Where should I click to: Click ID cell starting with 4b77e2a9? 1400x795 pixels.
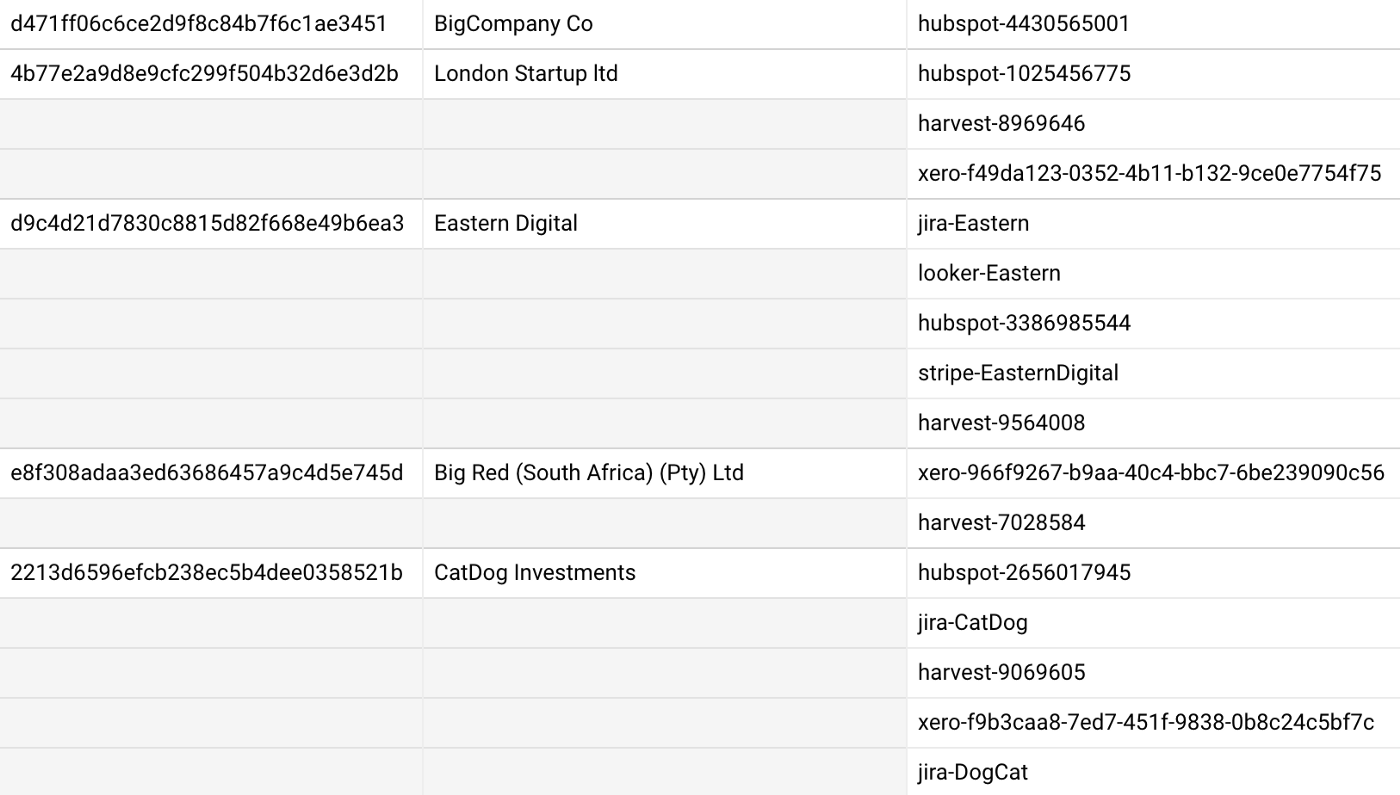pyautogui.click(x=204, y=74)
